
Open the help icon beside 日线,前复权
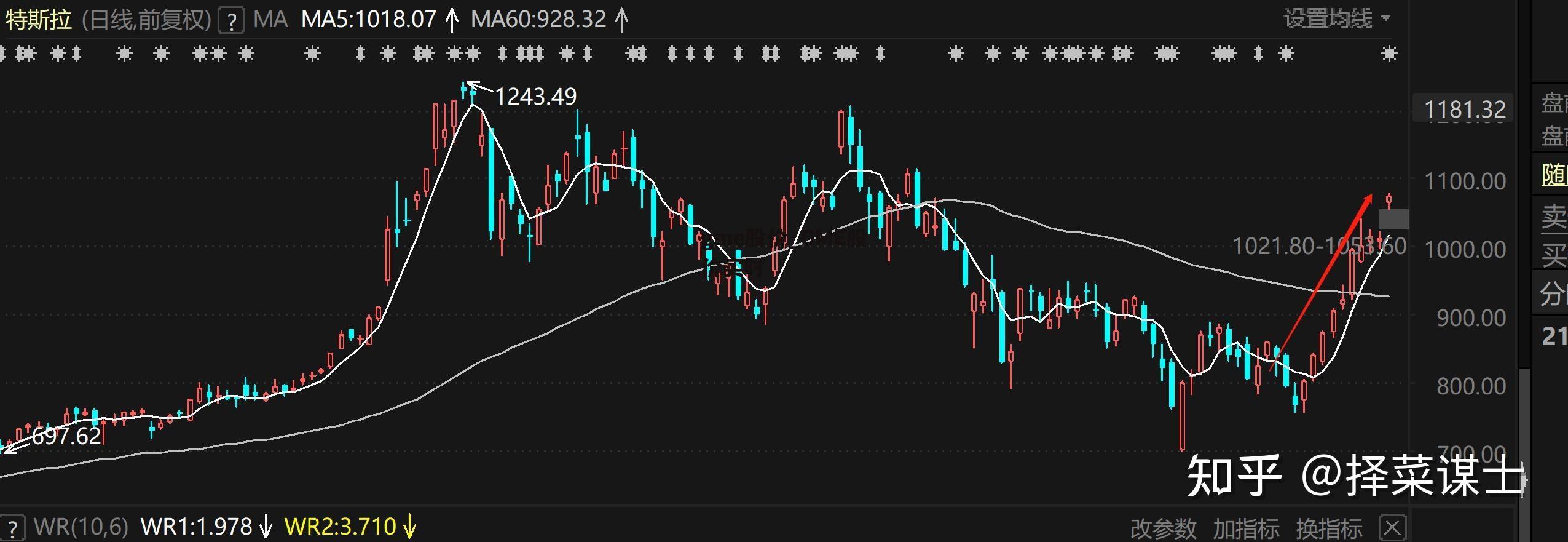point(232,22)
